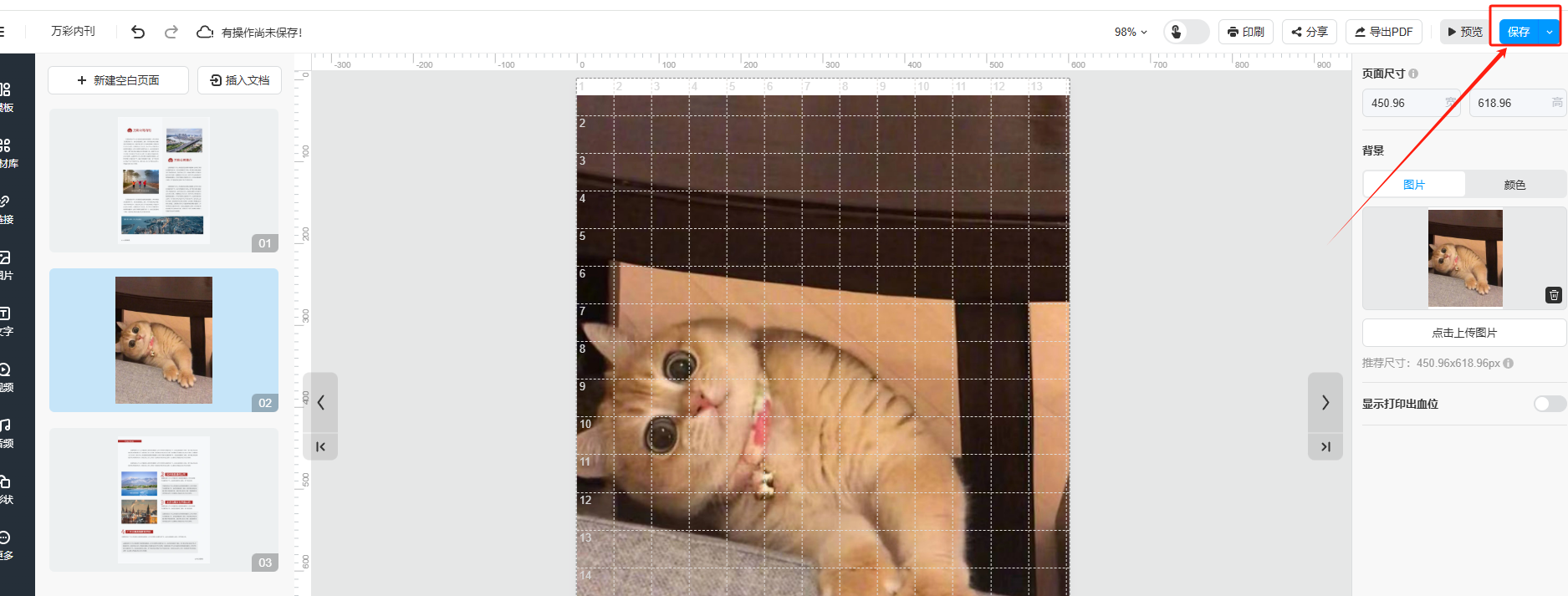Toggle the hand pan mode switch

[x=1186, y=32]
